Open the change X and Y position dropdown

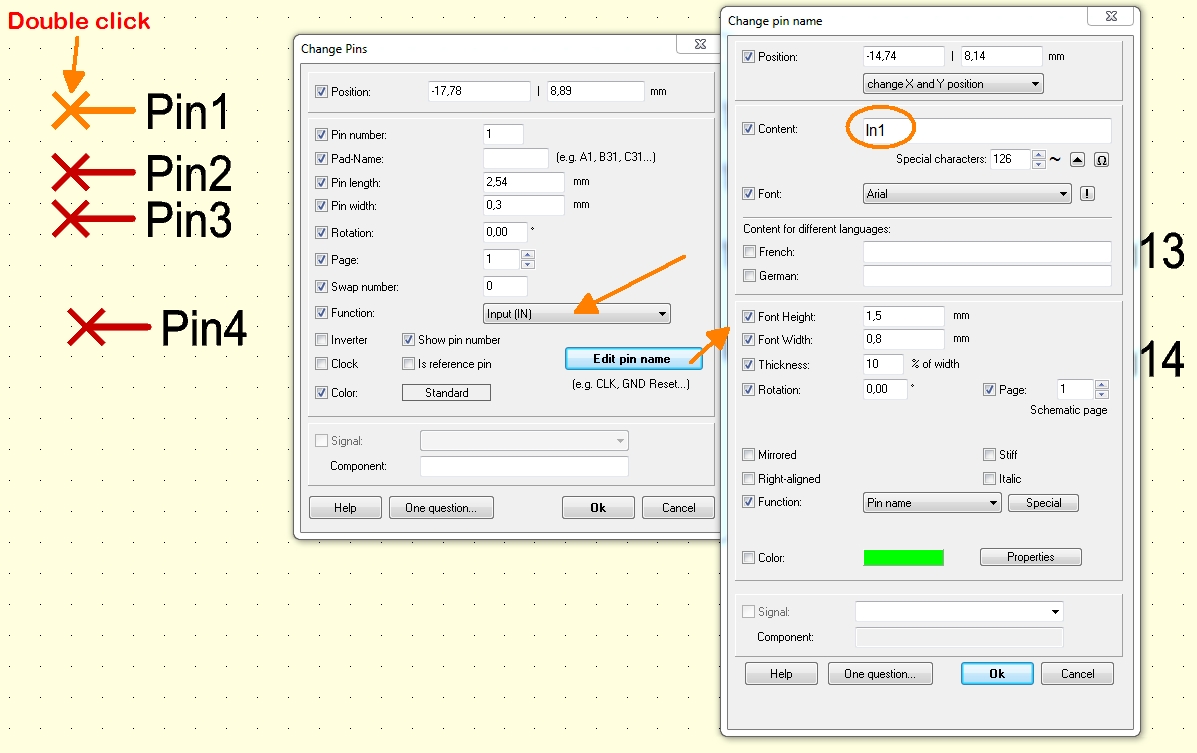coord(1036,83)
